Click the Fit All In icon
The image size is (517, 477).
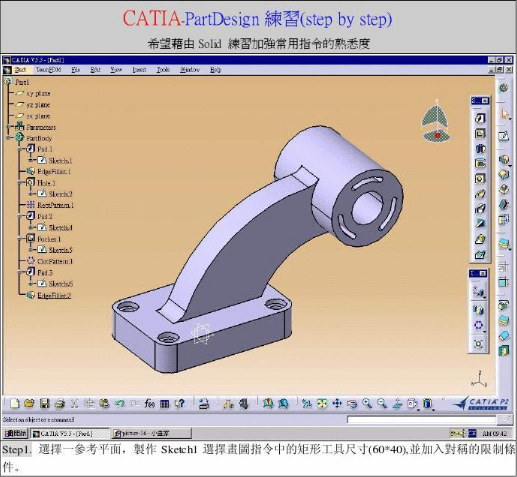(322, 404)
